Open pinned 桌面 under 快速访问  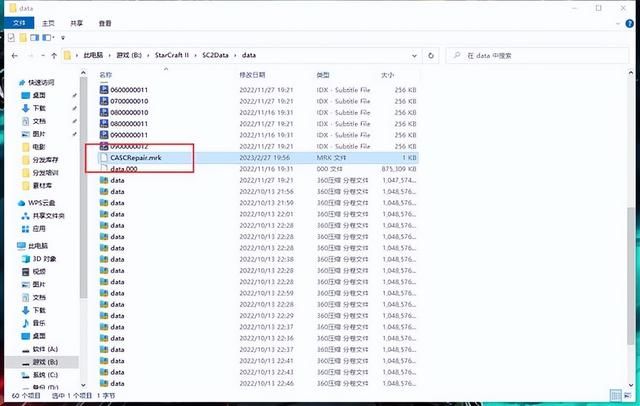[x=39, y=95]
